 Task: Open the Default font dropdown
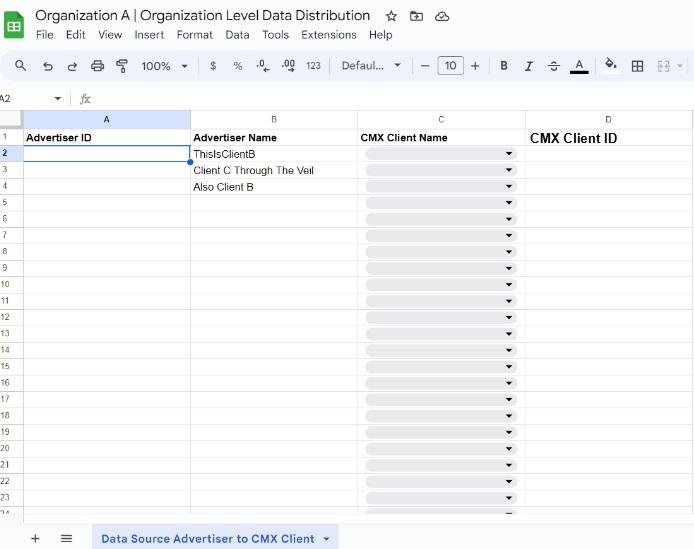371,66
